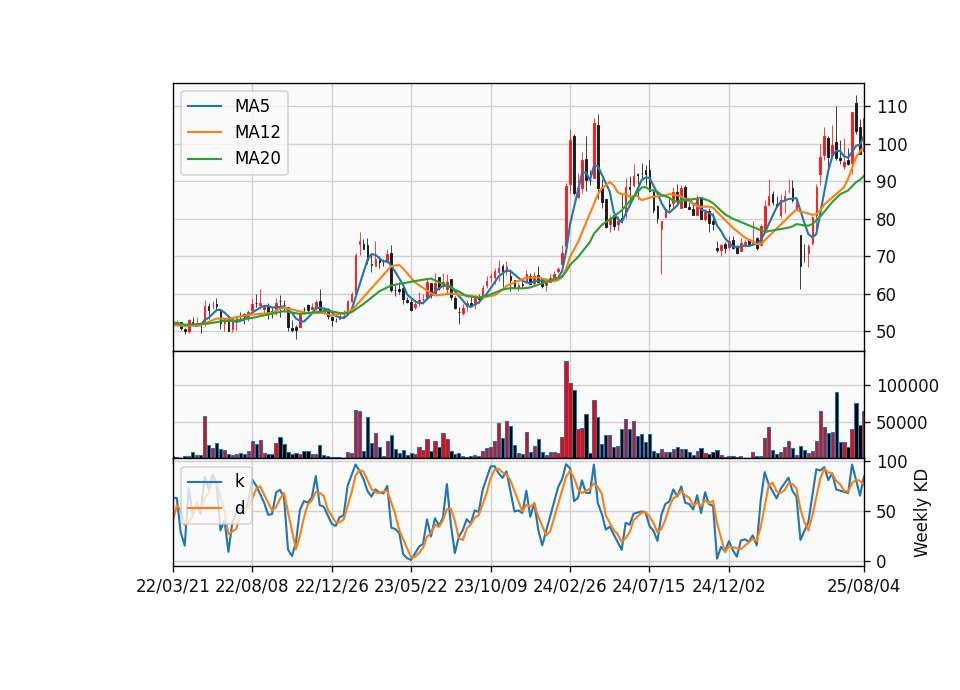Click the 25/08/04 date label

(863, 586)
